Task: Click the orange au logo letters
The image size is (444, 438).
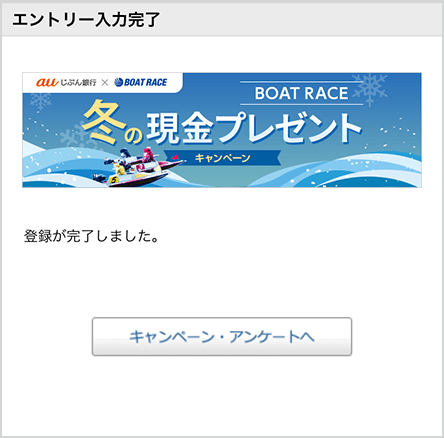Action: (47, 82)
